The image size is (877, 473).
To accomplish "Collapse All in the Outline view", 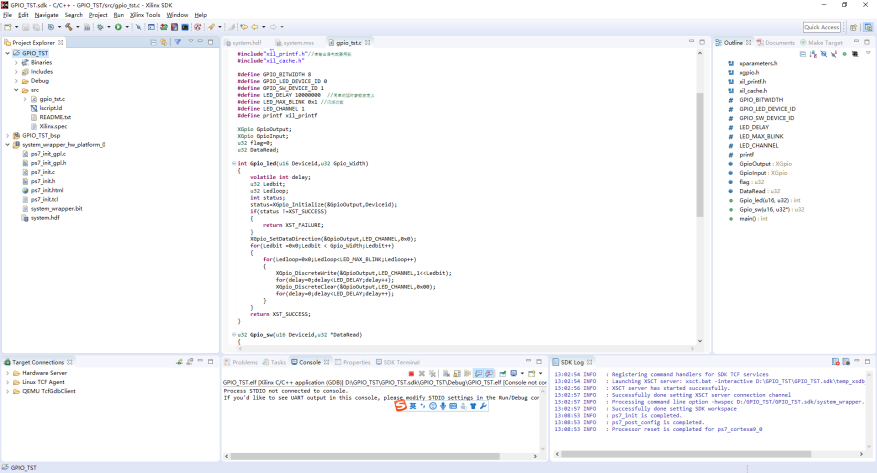I will click(803, 54).
